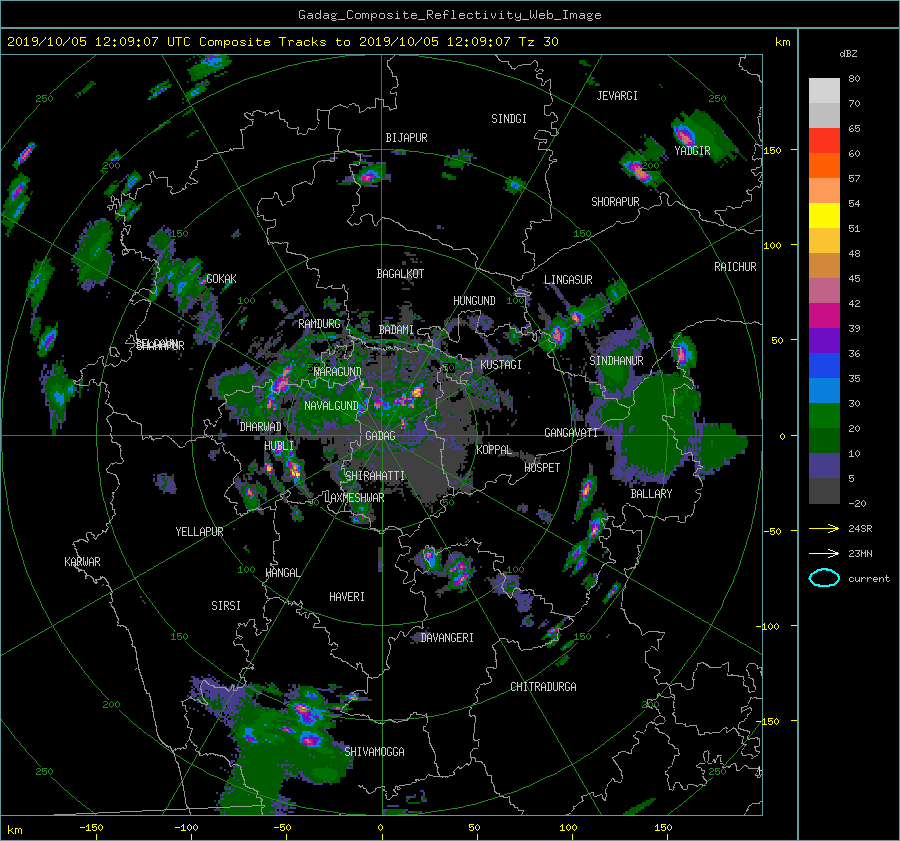Click the KARWAR city label
Image resolution: width=900 pixels, height=841 pixels.
[82, 562]
